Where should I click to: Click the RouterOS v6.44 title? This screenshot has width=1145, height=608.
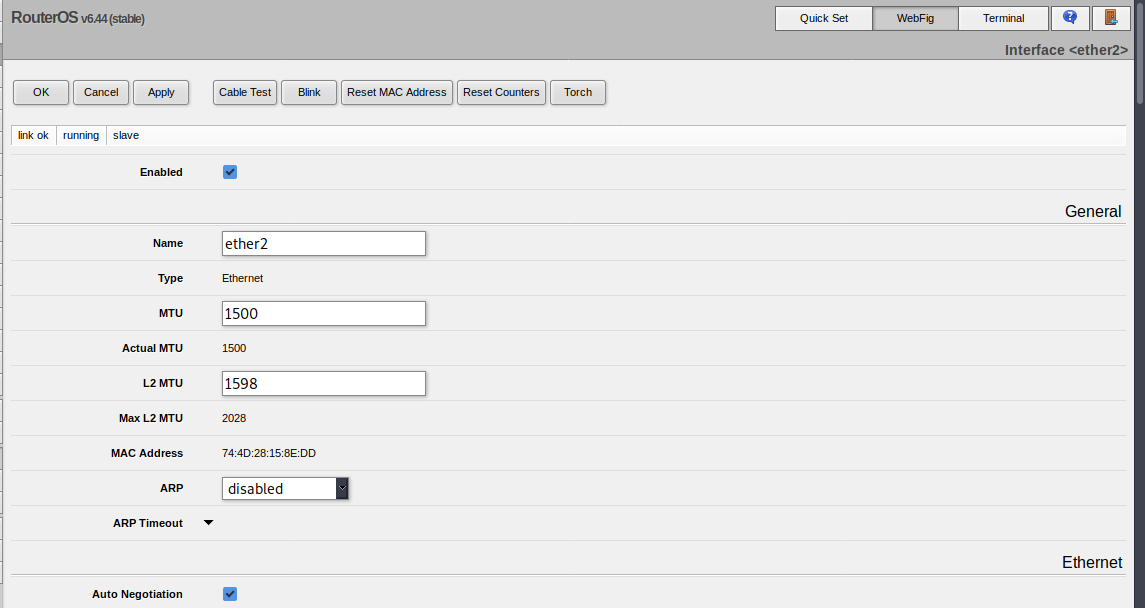(x=77, y=18)
